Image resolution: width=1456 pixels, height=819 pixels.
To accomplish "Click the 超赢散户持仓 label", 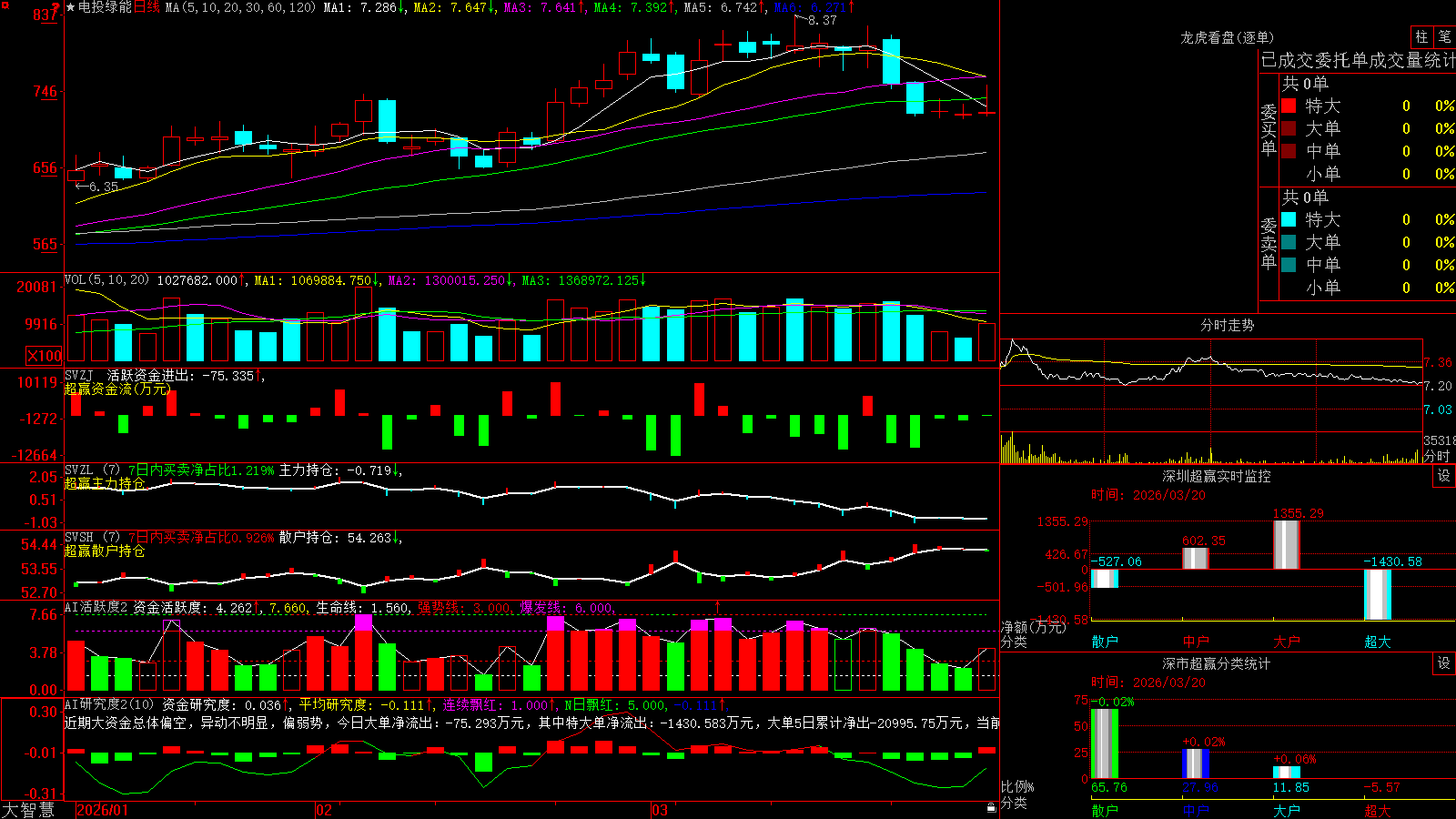I will pos(105,551).
